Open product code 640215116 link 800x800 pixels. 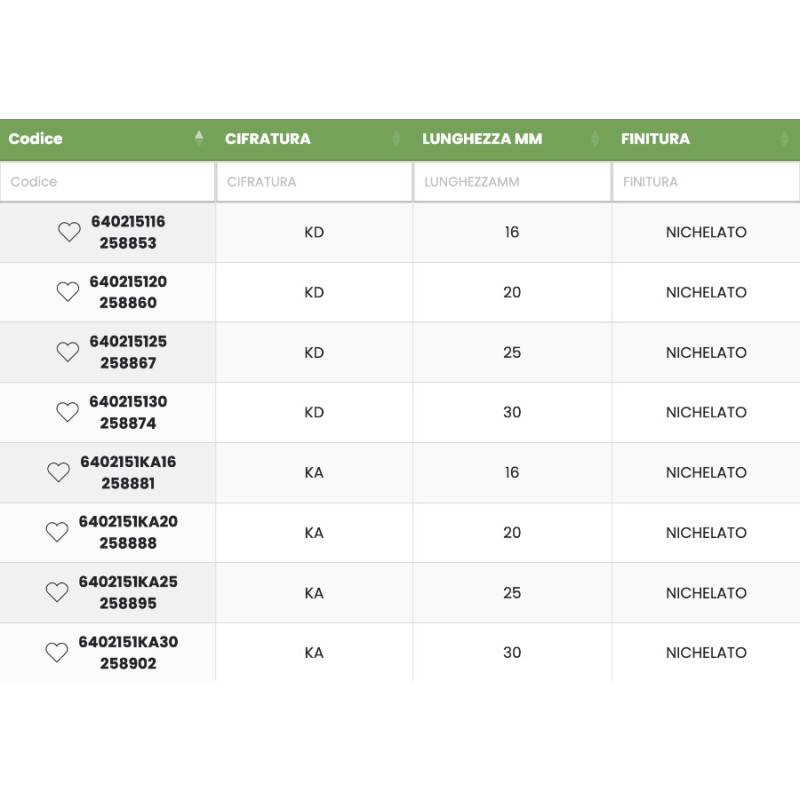(x=128, y=222)
